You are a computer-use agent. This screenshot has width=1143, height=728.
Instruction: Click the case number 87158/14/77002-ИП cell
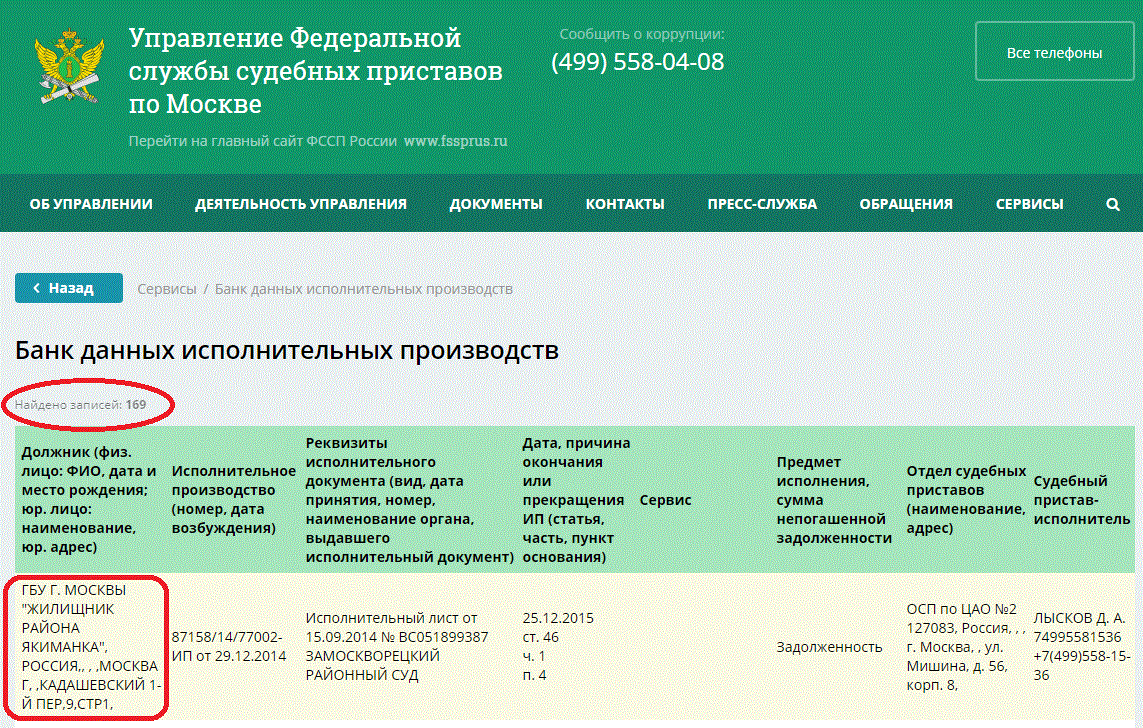coord(229,646)
